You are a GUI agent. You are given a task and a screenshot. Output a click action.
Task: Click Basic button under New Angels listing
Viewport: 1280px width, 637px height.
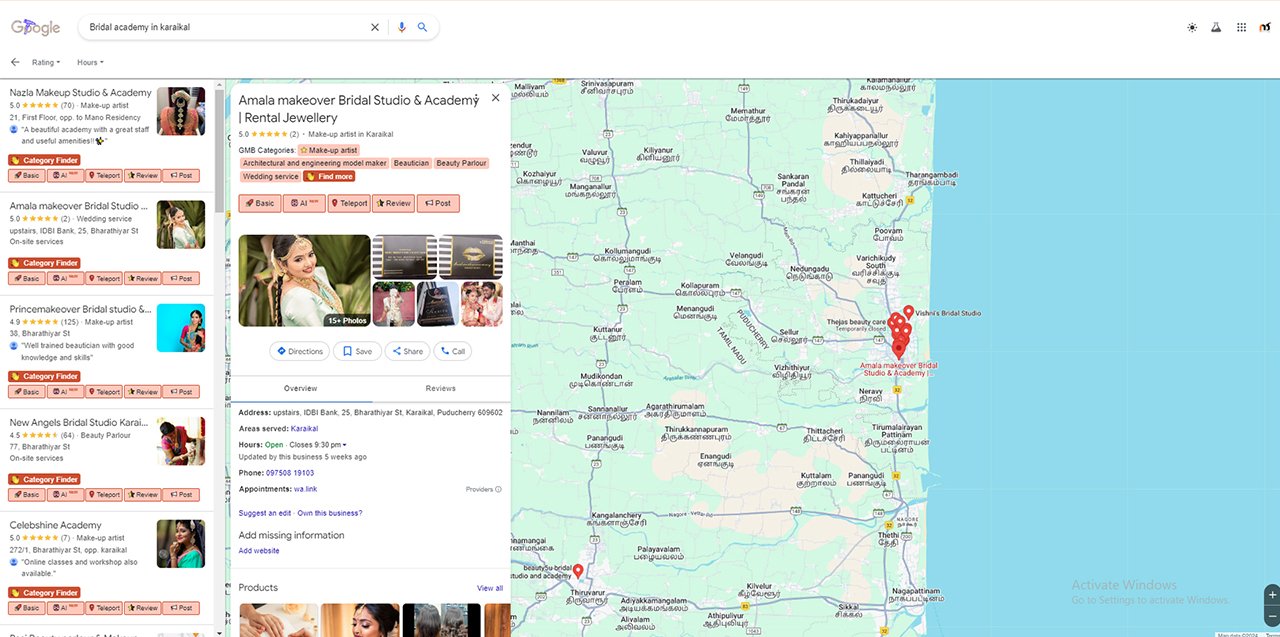click(x=27, y=494)
